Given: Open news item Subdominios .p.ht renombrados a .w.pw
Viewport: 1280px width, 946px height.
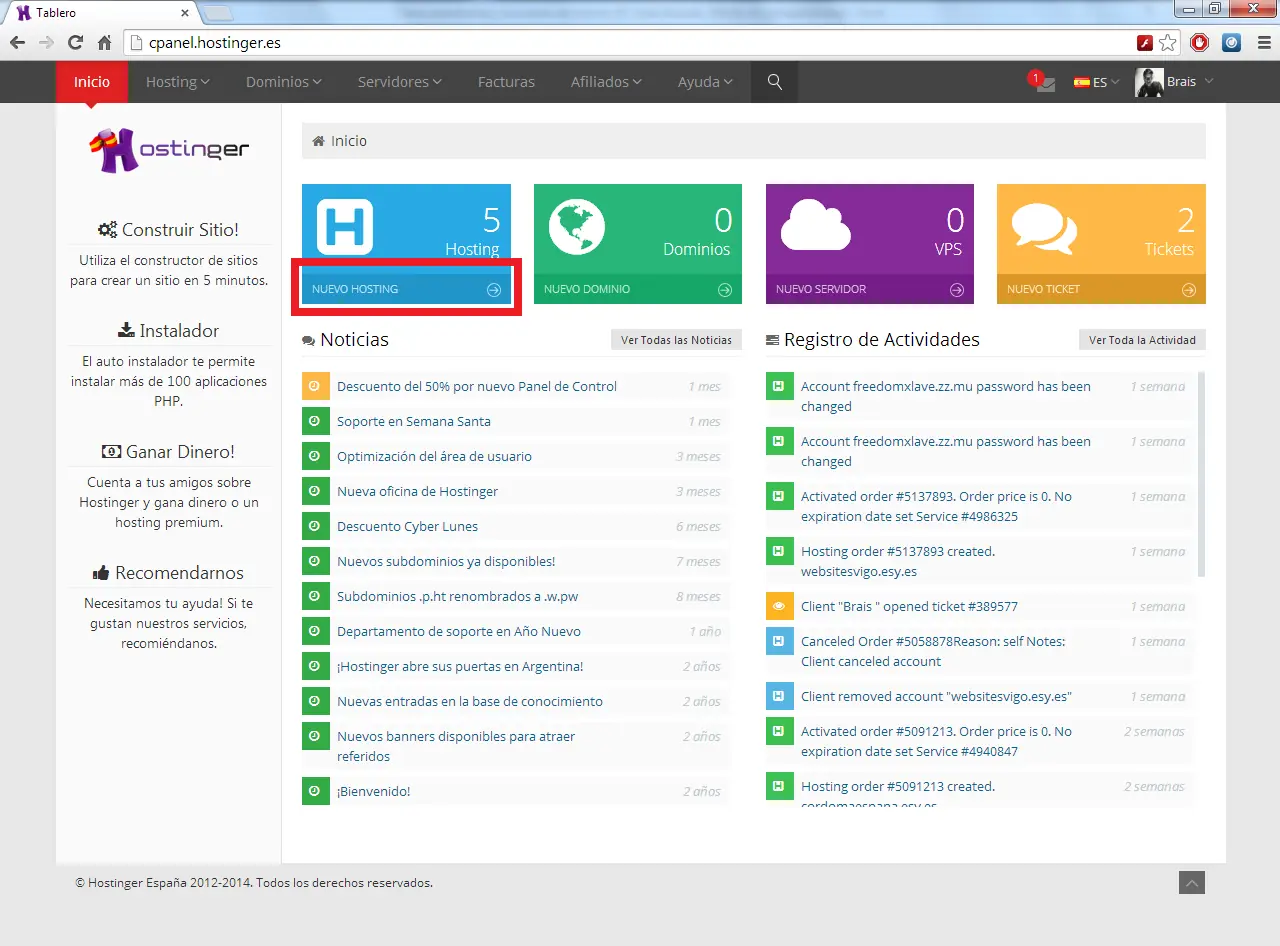Looking at the screenshot, I should coord(457,596).
